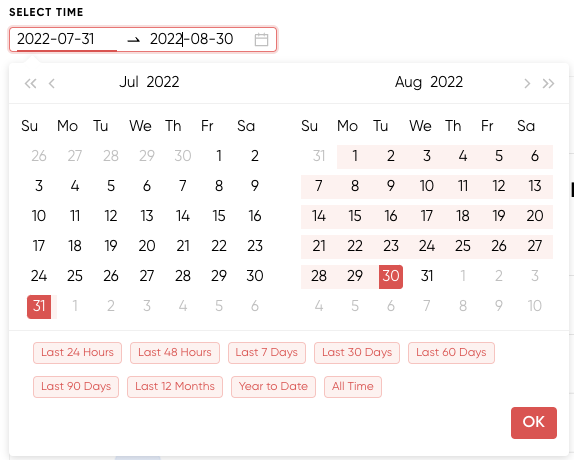Select August 31 in the right calendar
This screenshot has height=460, width=574.
(427, 276)
